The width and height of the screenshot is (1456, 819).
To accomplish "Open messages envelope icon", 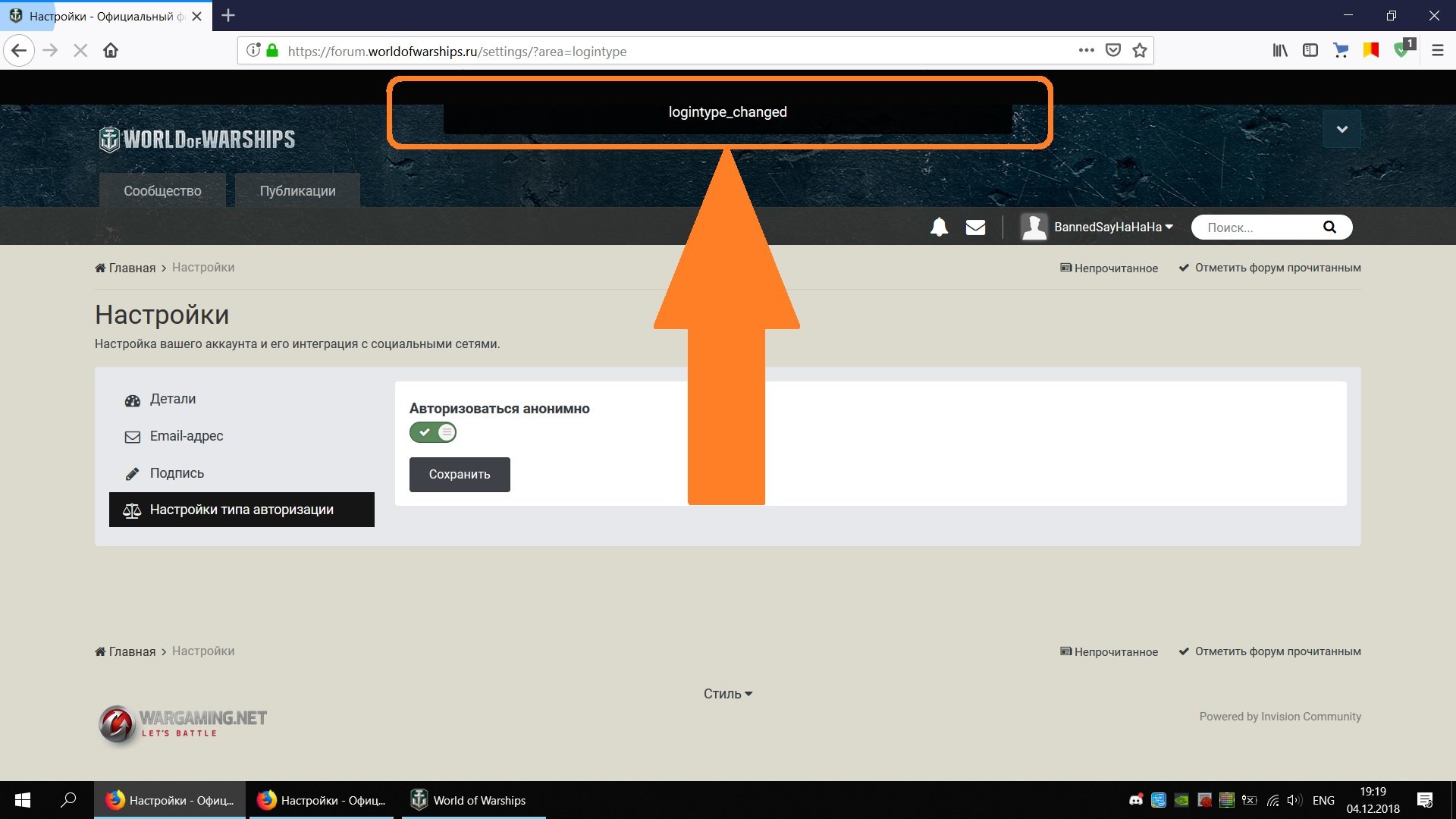I will (x=975, y=227).
